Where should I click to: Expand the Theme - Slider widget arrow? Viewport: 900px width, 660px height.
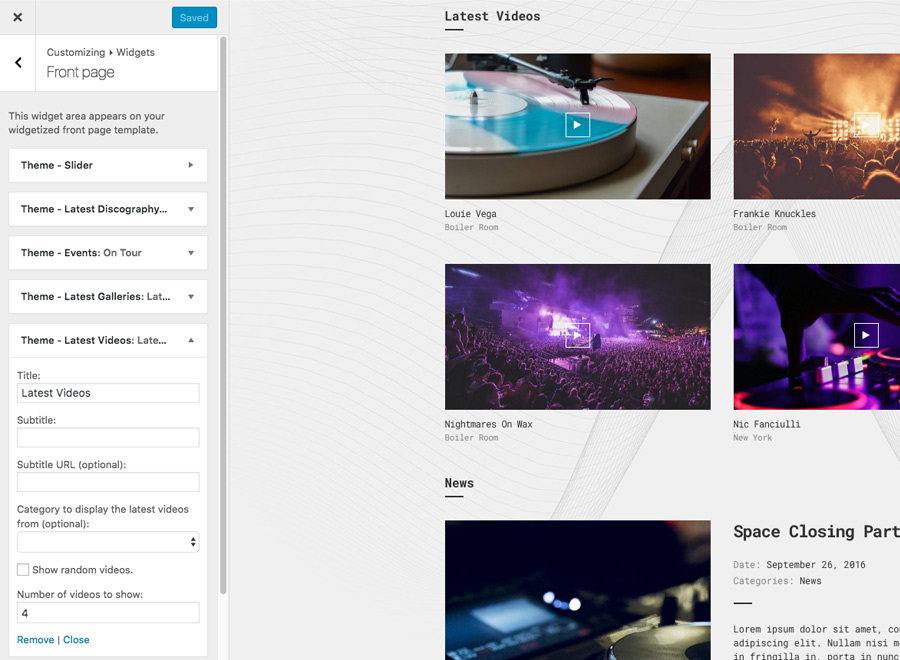pos(191,165)
